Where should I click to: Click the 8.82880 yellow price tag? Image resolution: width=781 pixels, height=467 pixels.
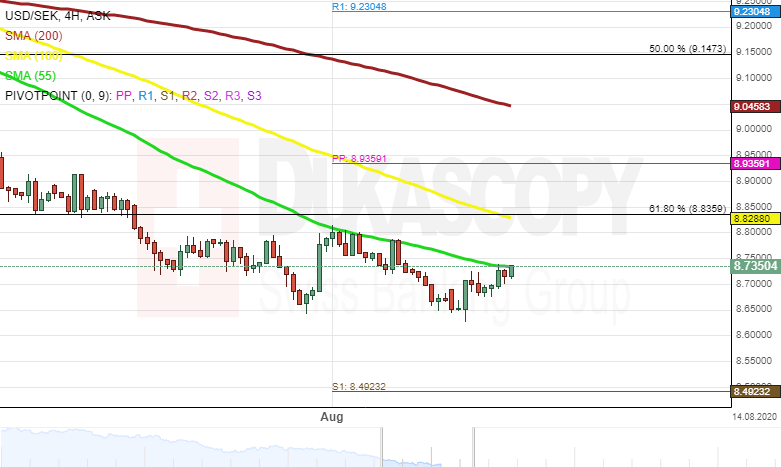[x=750, y=217]
